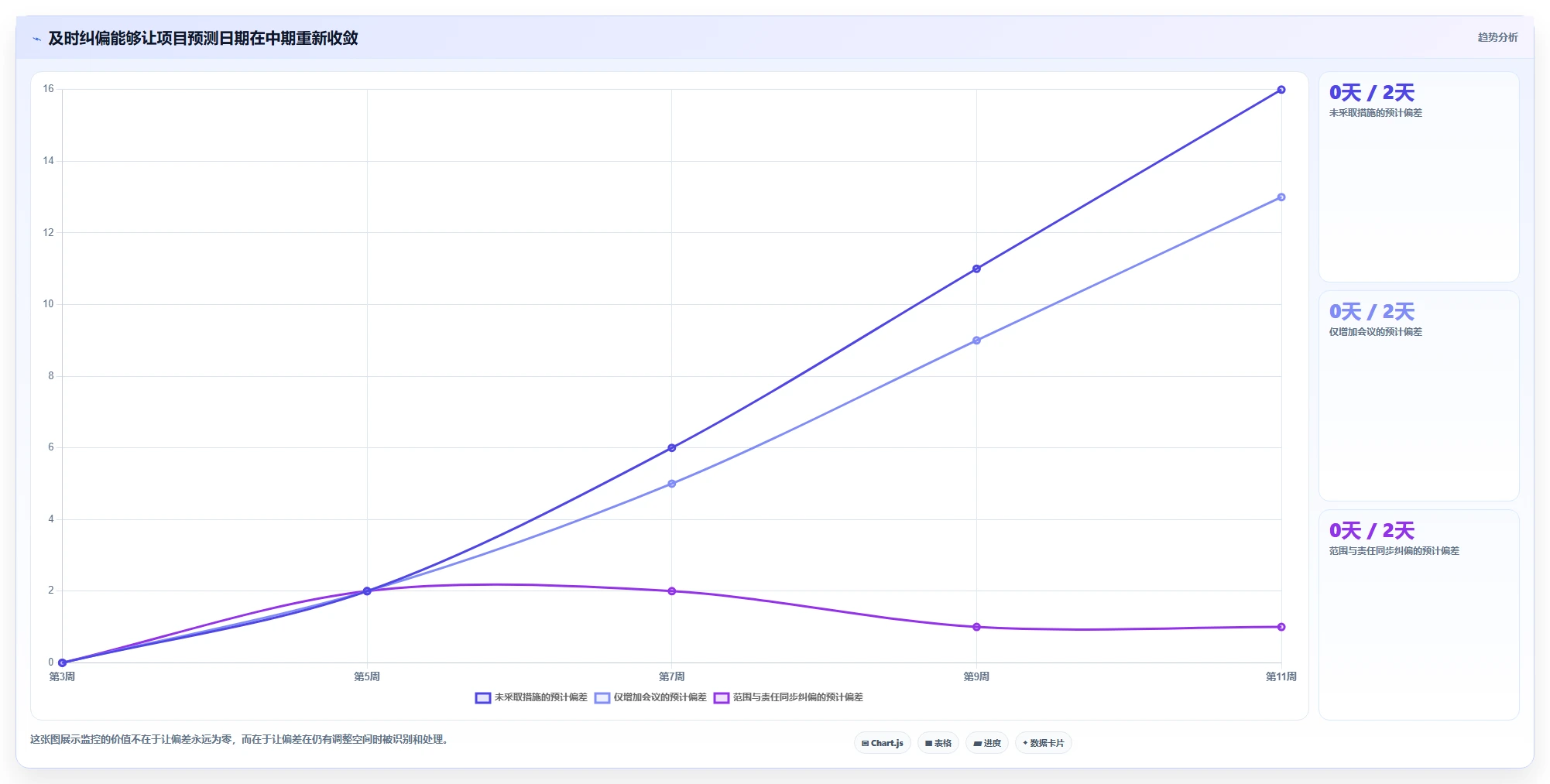Screen dimensions: 1550x784
Task: Click the 数据卡片 chip
Action: coord(1044,743)
